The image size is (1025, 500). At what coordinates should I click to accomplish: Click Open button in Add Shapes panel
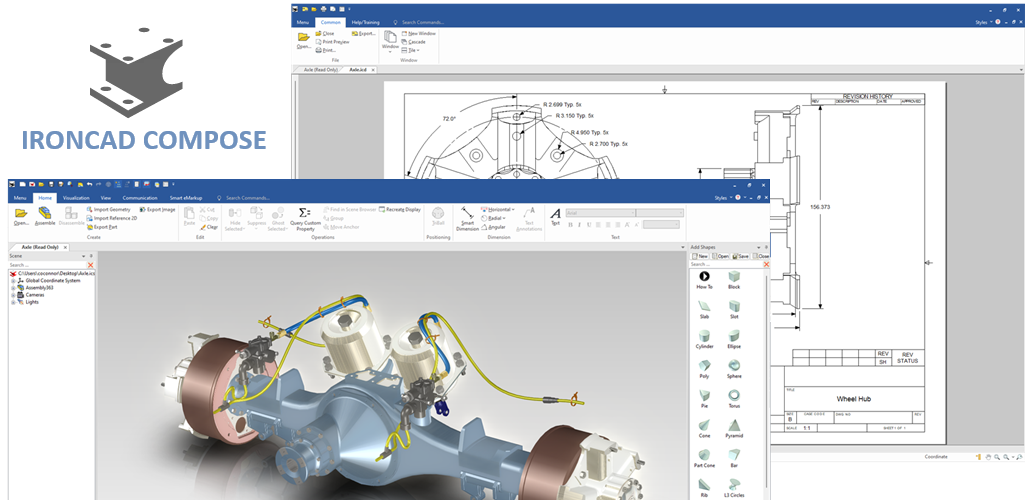[x=720, y=256]
